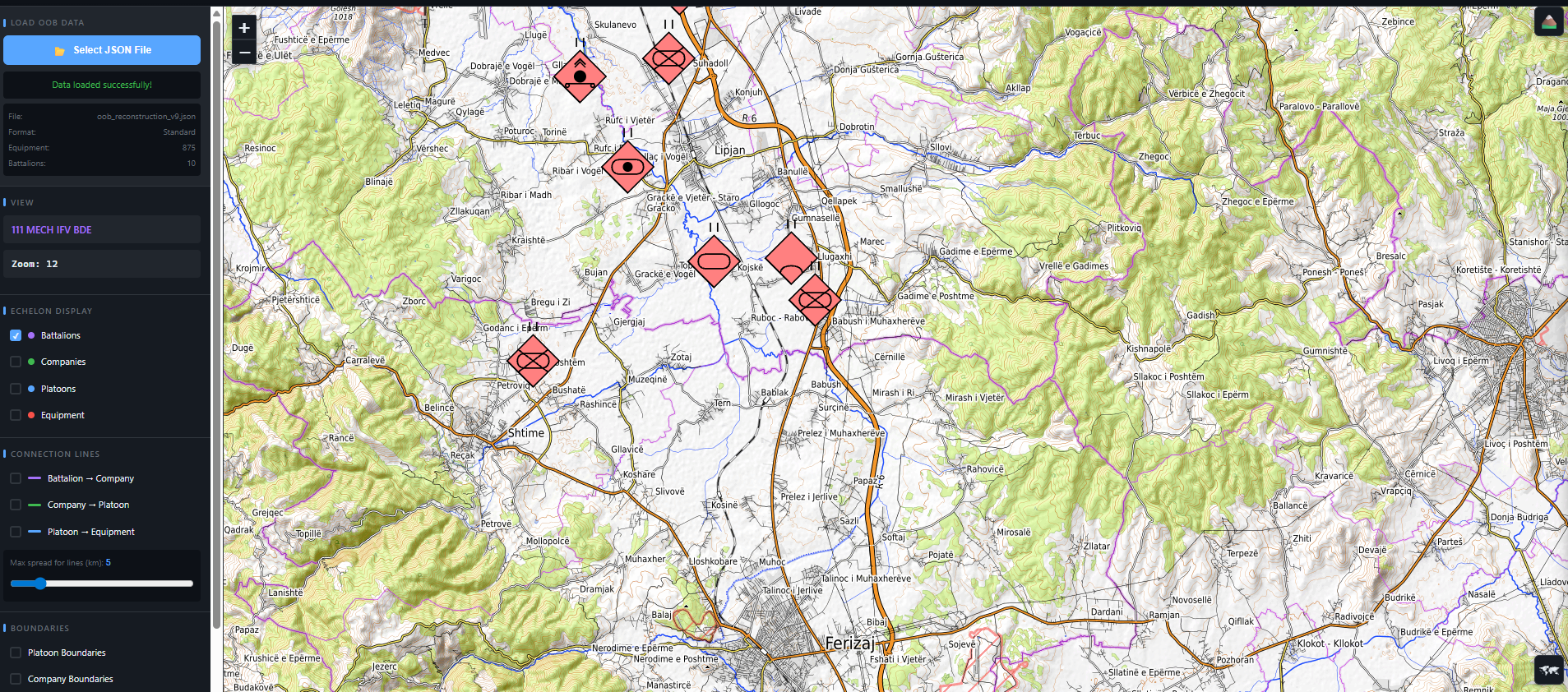Show Platoons on the map

[x=16, y=389]
